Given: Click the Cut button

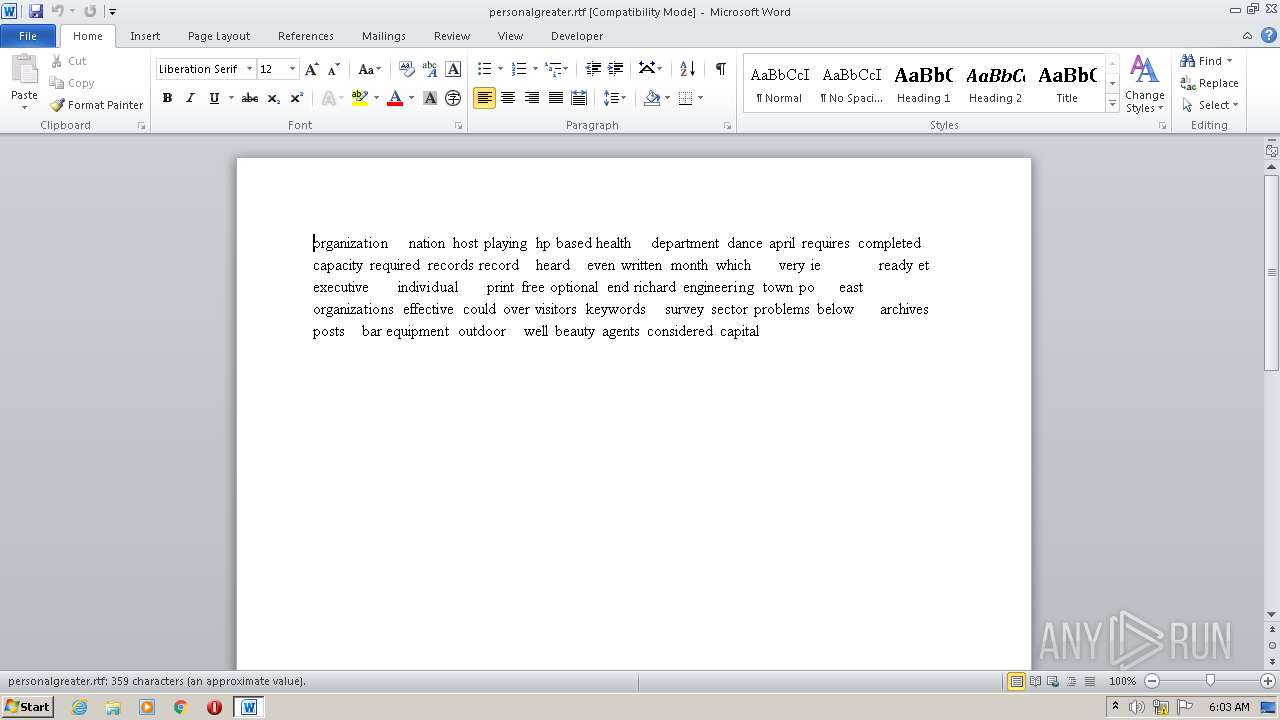Looking at the screenshot, I should tap(69, 61).
